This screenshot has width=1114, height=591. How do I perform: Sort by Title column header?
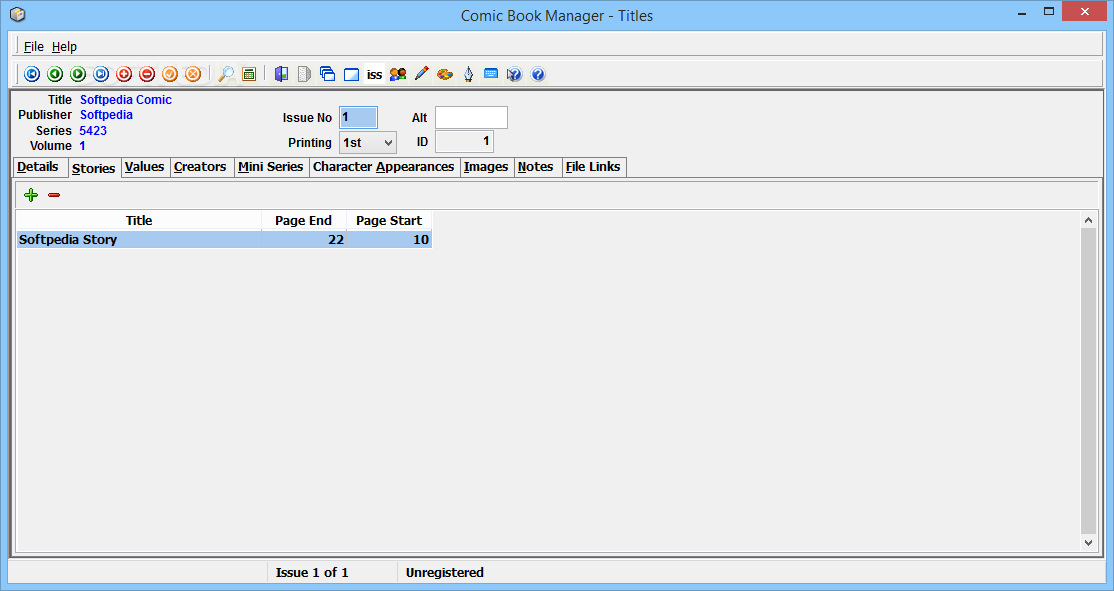pyautogui.click(x=139, y=220)
